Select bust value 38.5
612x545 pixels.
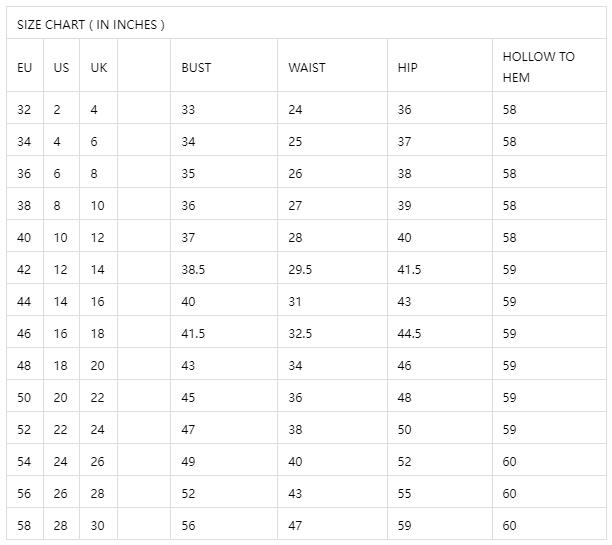193,269
